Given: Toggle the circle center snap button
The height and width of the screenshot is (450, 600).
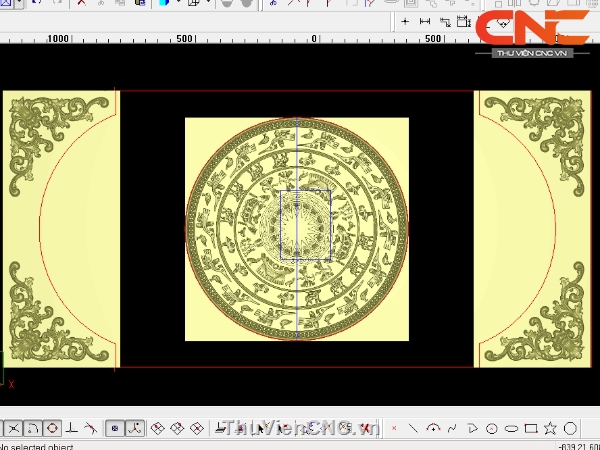Looking at the screenshot, I should 52,428.
